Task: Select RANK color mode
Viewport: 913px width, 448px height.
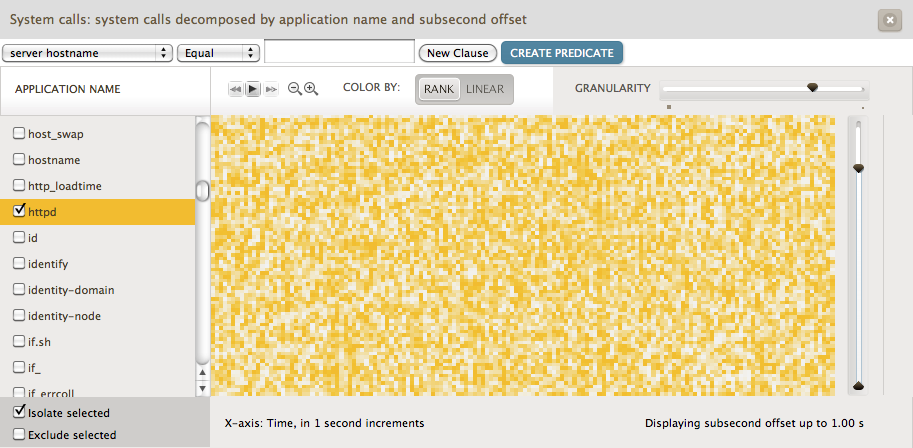Action: coord(439,89)
